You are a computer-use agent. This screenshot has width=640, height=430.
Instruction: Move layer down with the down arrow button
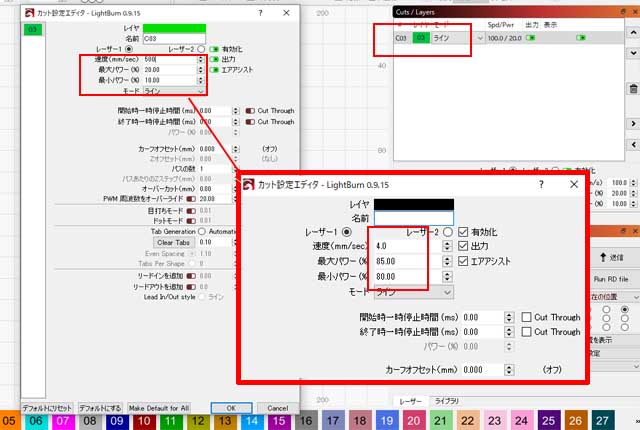point(633,53)
